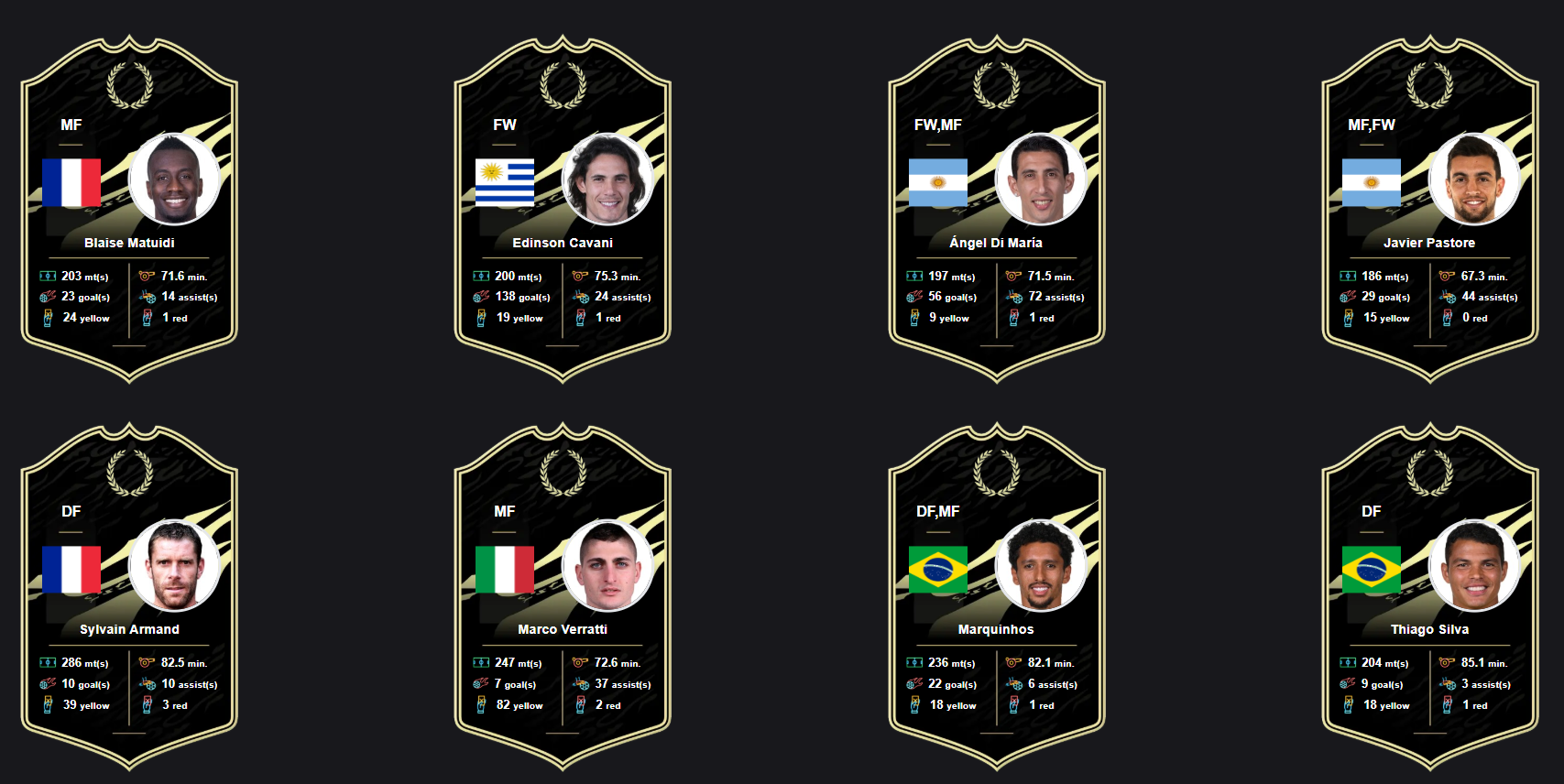Viewport: 1564px width, 784px height.
Task: Click the Javier Pastore player name
Action: coord(1429,243)
